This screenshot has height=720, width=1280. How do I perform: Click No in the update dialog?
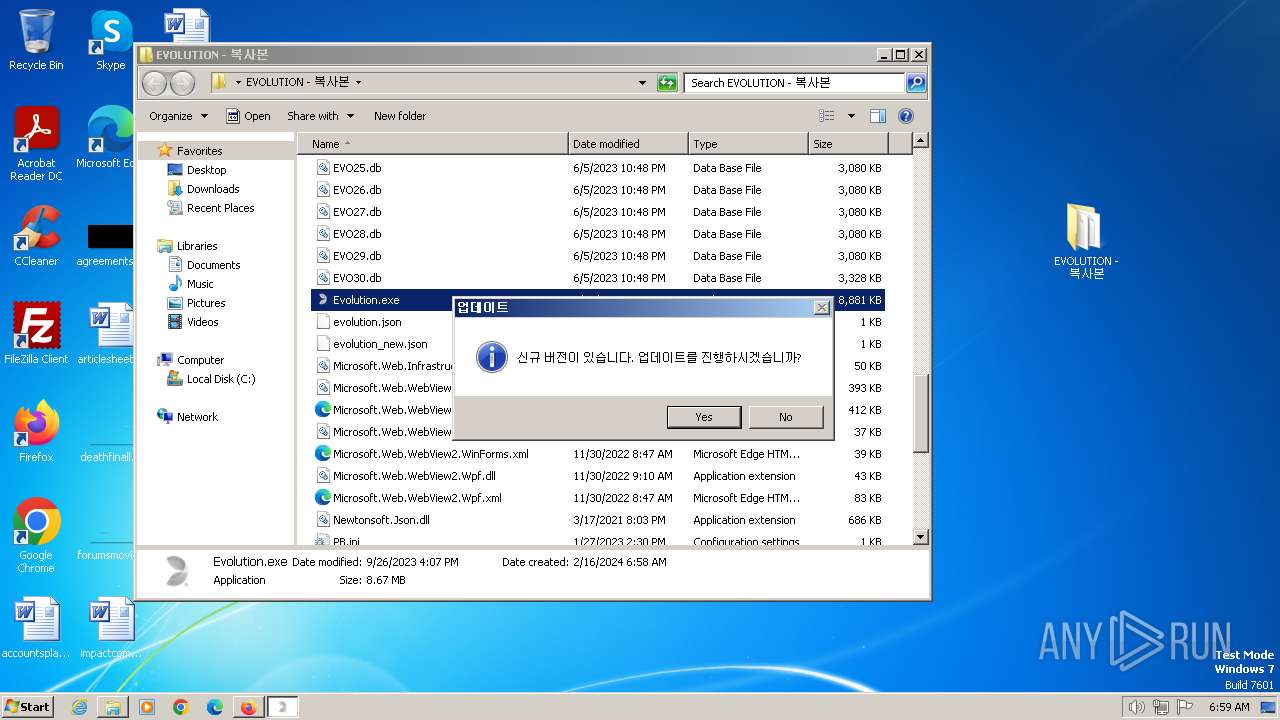[786, 417]
